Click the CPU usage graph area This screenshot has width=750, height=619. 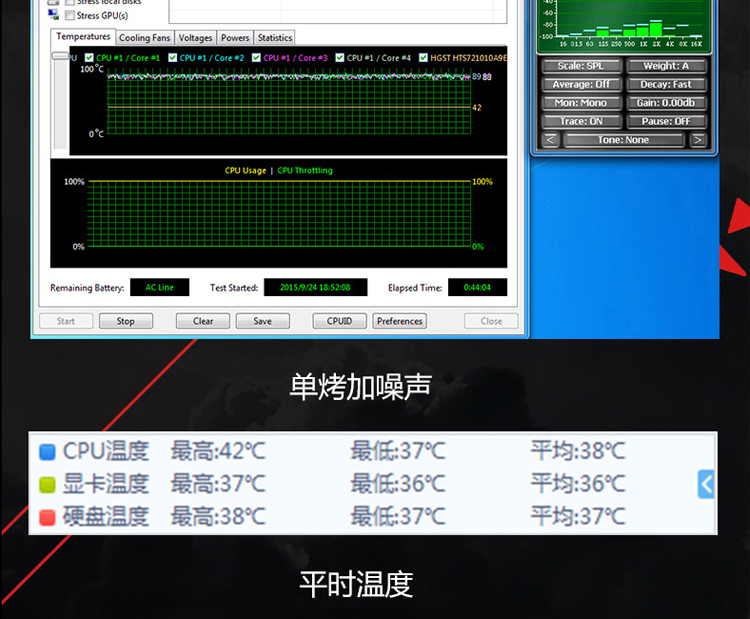[279, 214]
